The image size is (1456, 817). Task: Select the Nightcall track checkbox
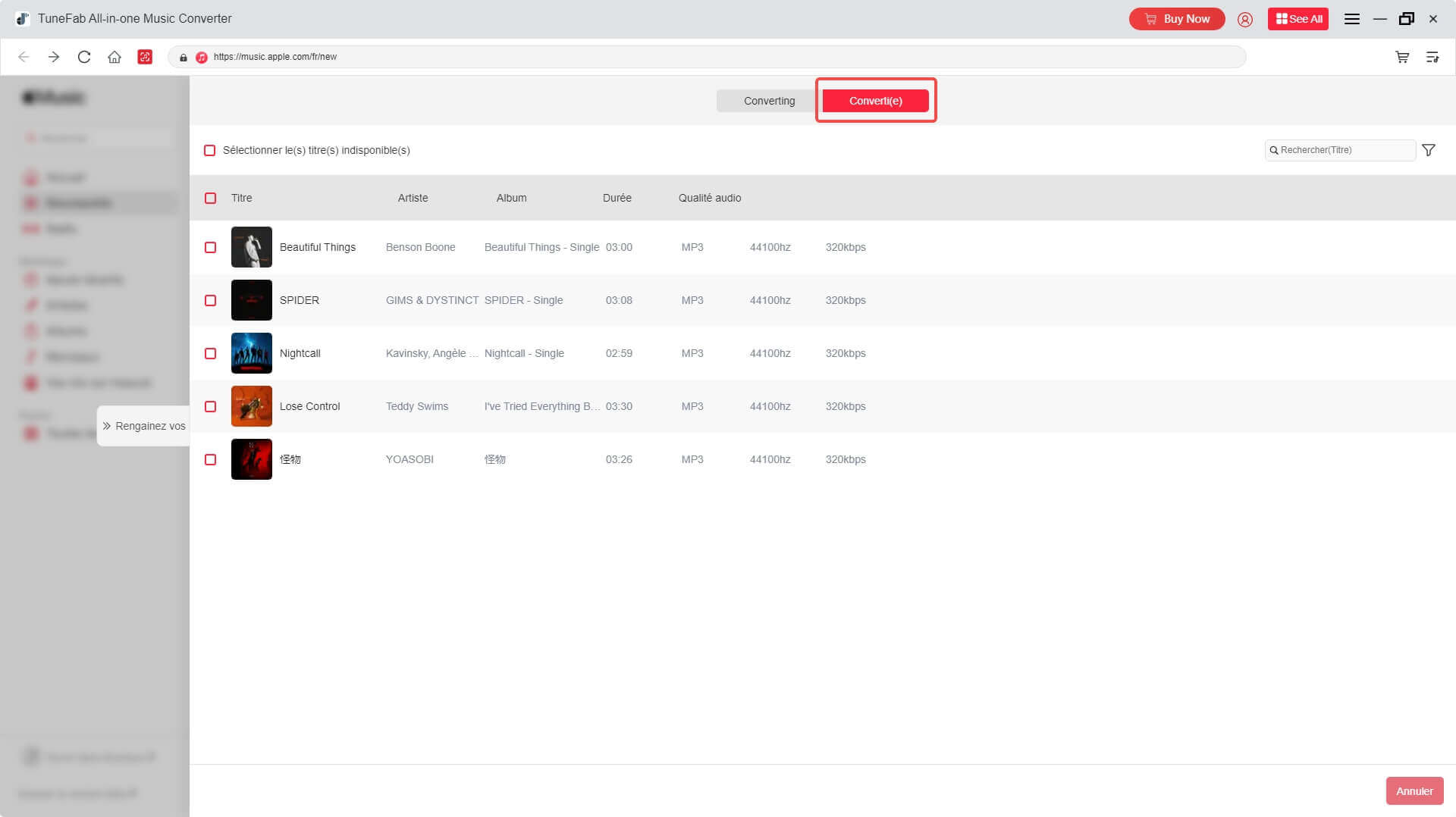click(211, 353)
